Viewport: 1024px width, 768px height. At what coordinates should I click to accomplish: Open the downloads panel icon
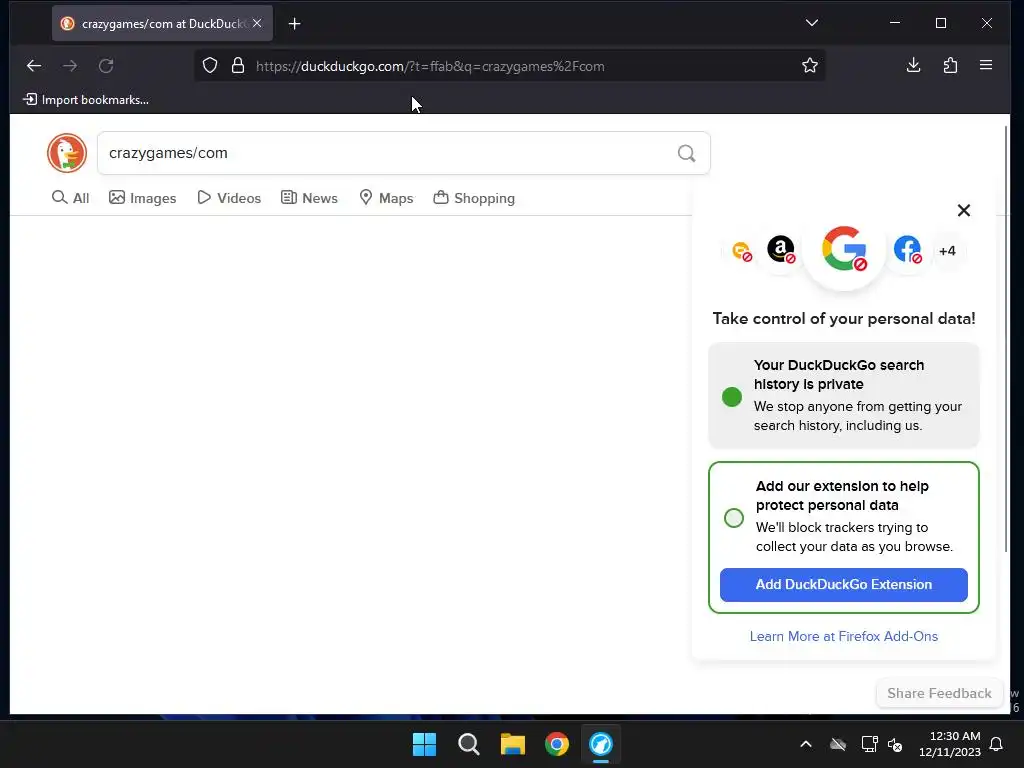(x=914, y=65)
